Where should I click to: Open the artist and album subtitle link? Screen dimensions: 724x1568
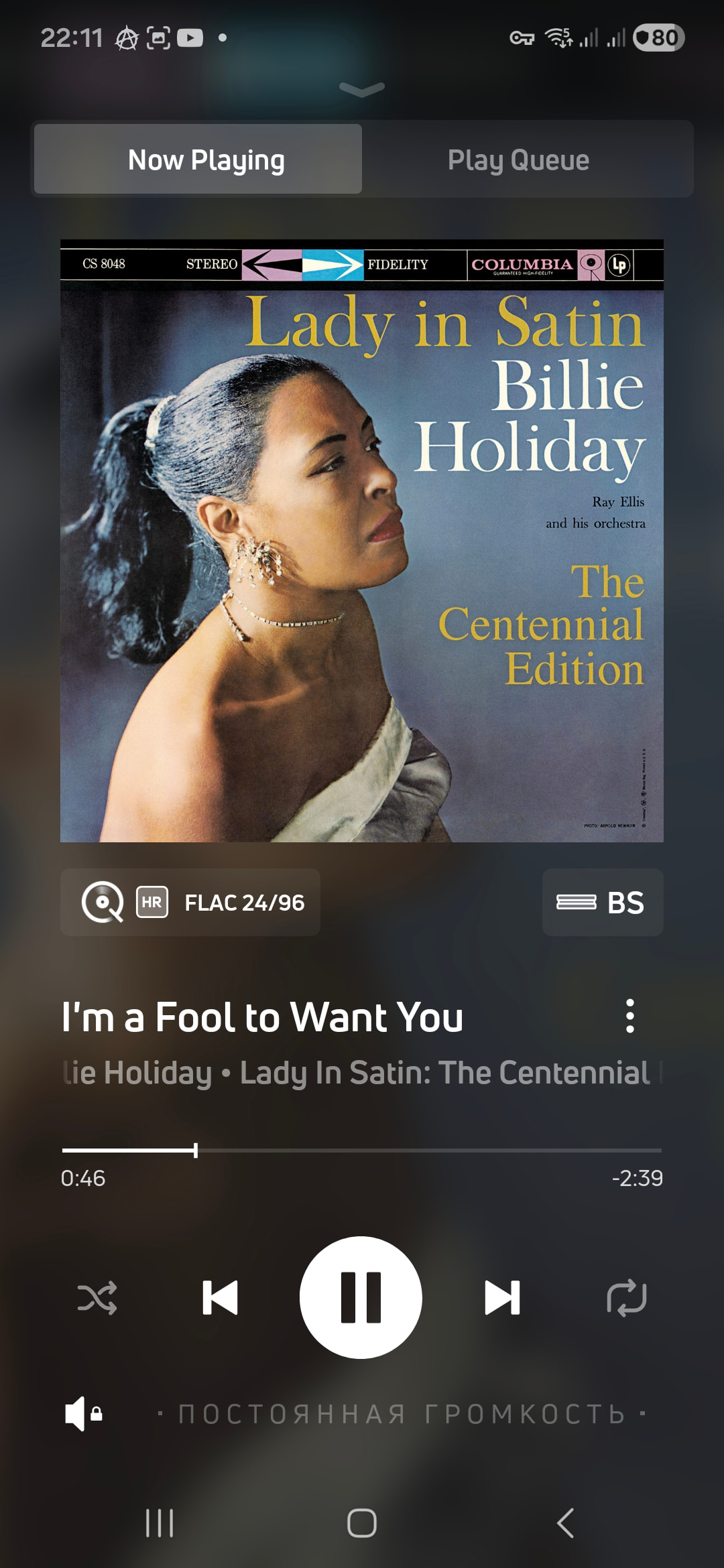tap(362, 1072)
